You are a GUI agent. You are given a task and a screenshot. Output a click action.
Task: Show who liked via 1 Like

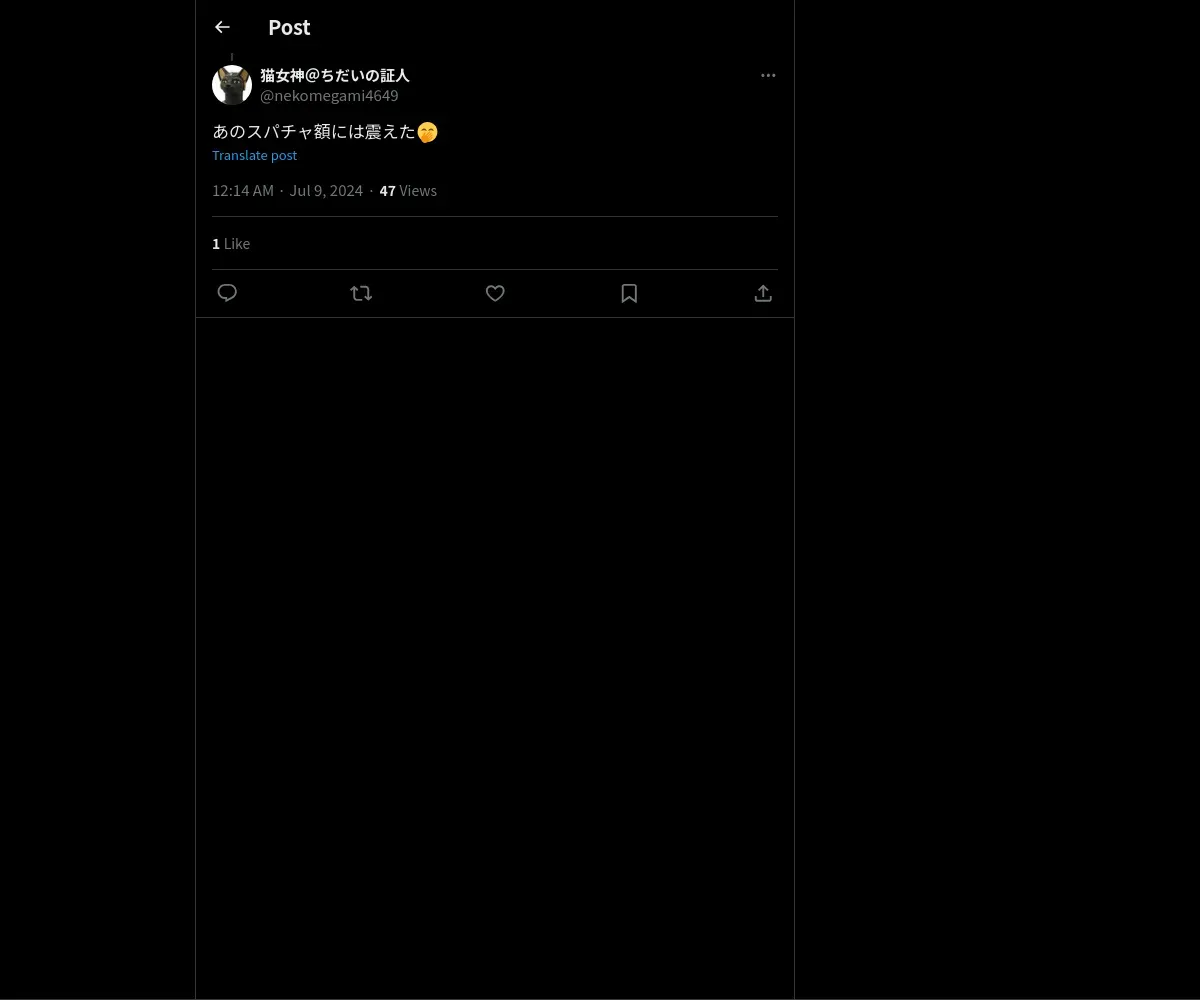point(231,243)
